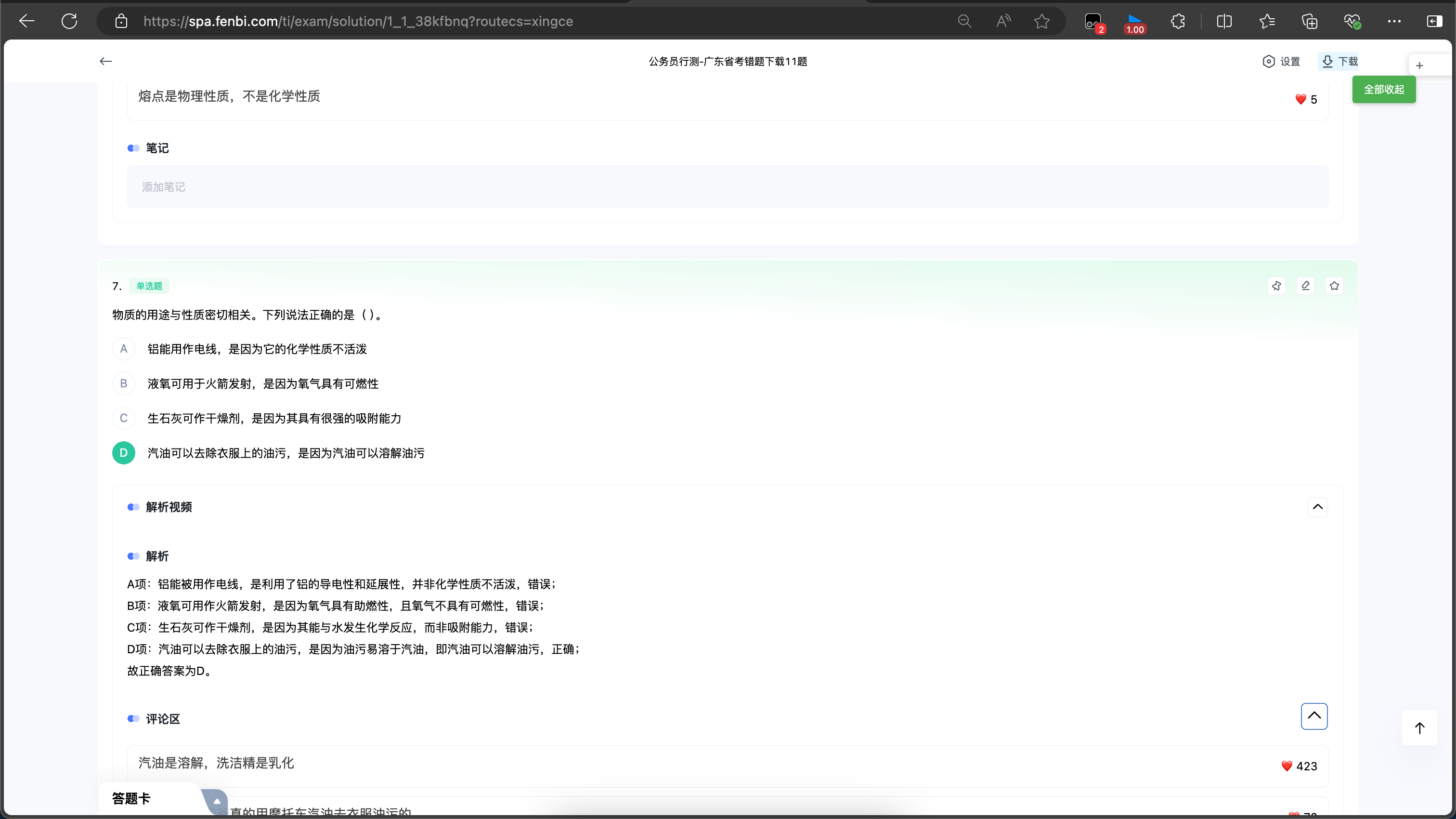Select answer option A
Image resolution: width=1456 pixels, height=819 pixels.
tap(123, 349)
